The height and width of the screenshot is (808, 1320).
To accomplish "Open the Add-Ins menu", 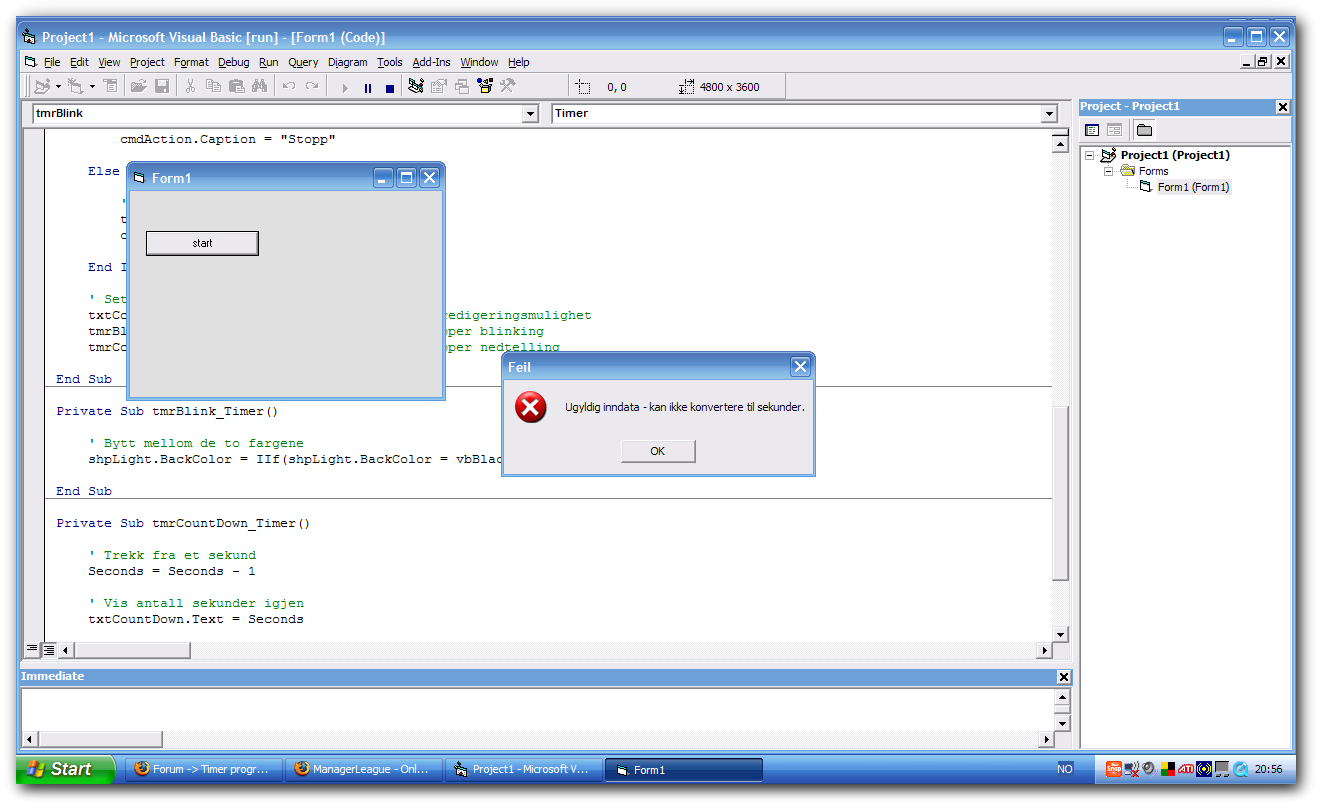I will (x=431, y=62).
